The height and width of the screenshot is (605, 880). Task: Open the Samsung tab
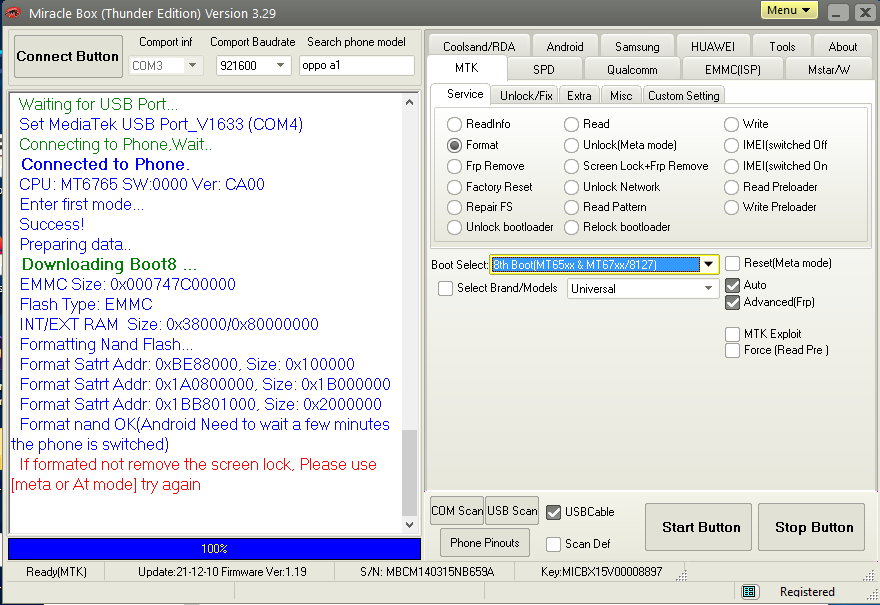coord(636,47)
